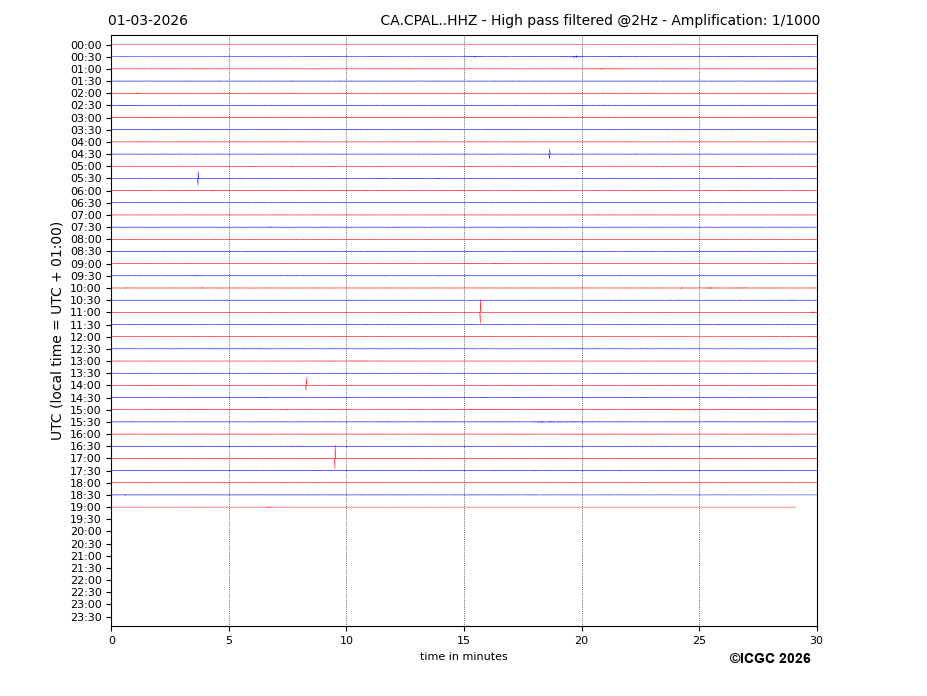
Task: Click the 0 tick on the minutes axis
Action: click(x=112, y=640)
